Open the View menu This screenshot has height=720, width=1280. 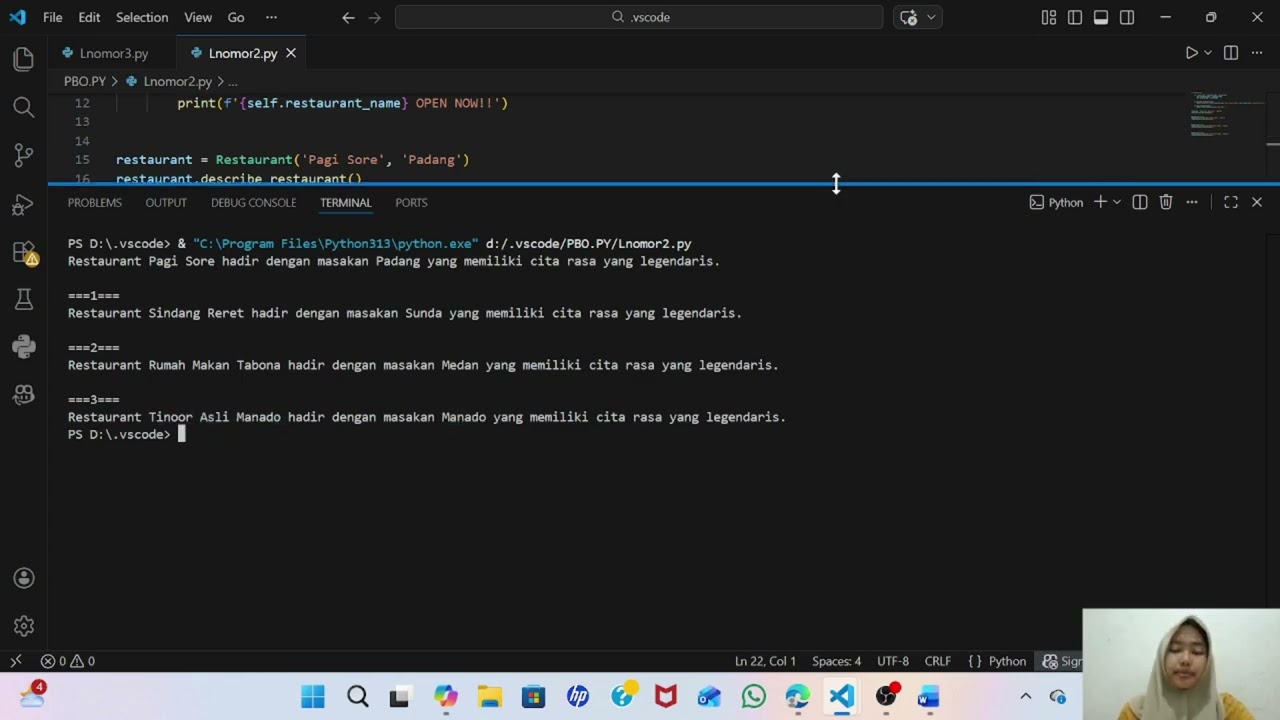click(198, 17)
